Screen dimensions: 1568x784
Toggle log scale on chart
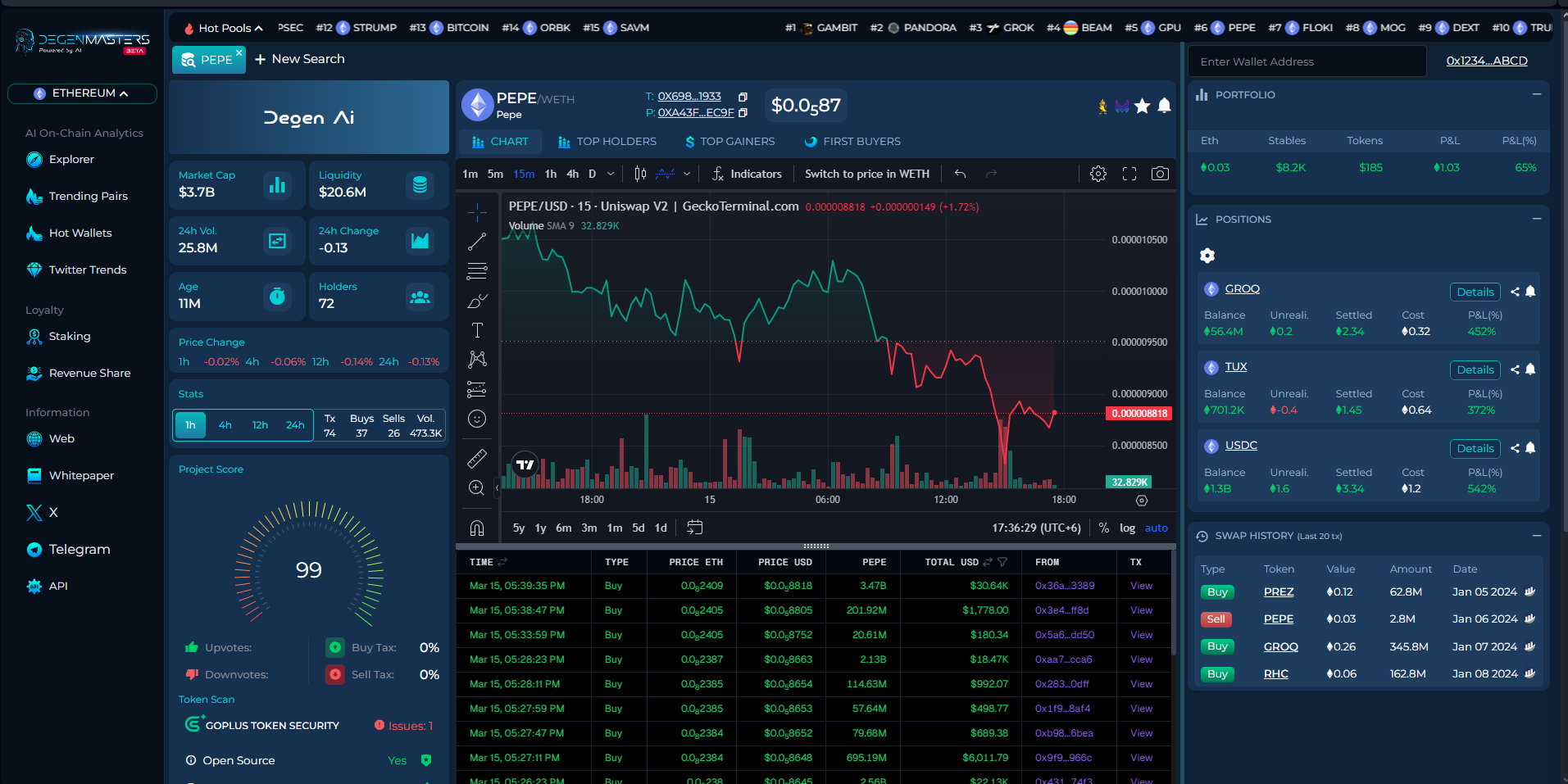(1128, 528)
